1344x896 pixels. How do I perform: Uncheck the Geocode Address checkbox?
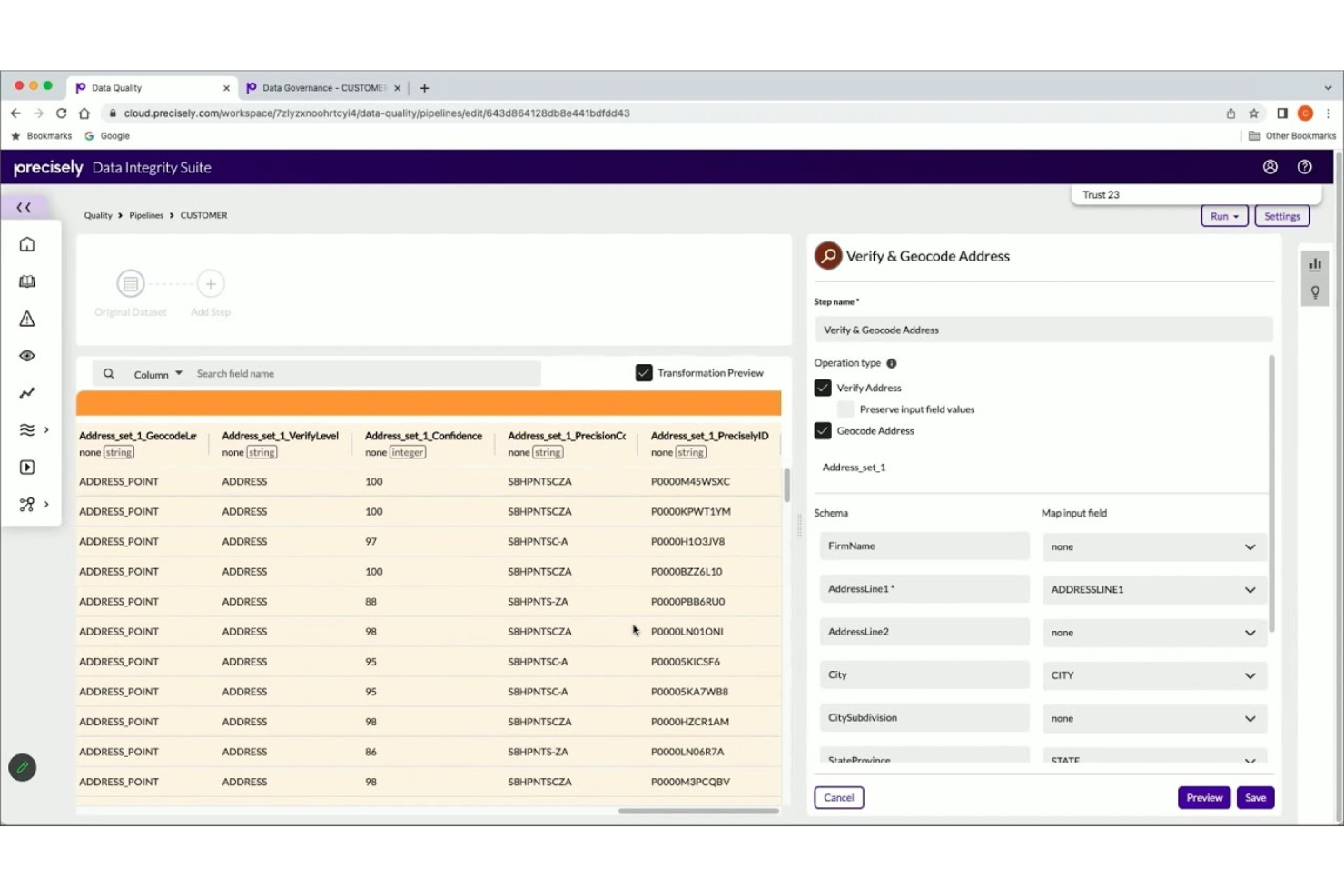[x=823, y=431]
